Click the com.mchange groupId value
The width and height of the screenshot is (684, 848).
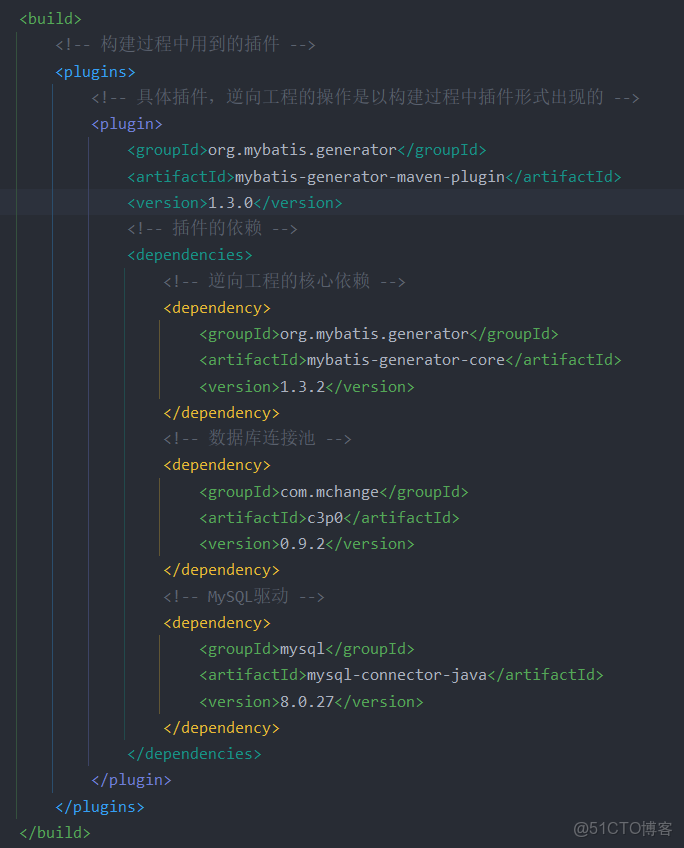click(x=330, y=492)
